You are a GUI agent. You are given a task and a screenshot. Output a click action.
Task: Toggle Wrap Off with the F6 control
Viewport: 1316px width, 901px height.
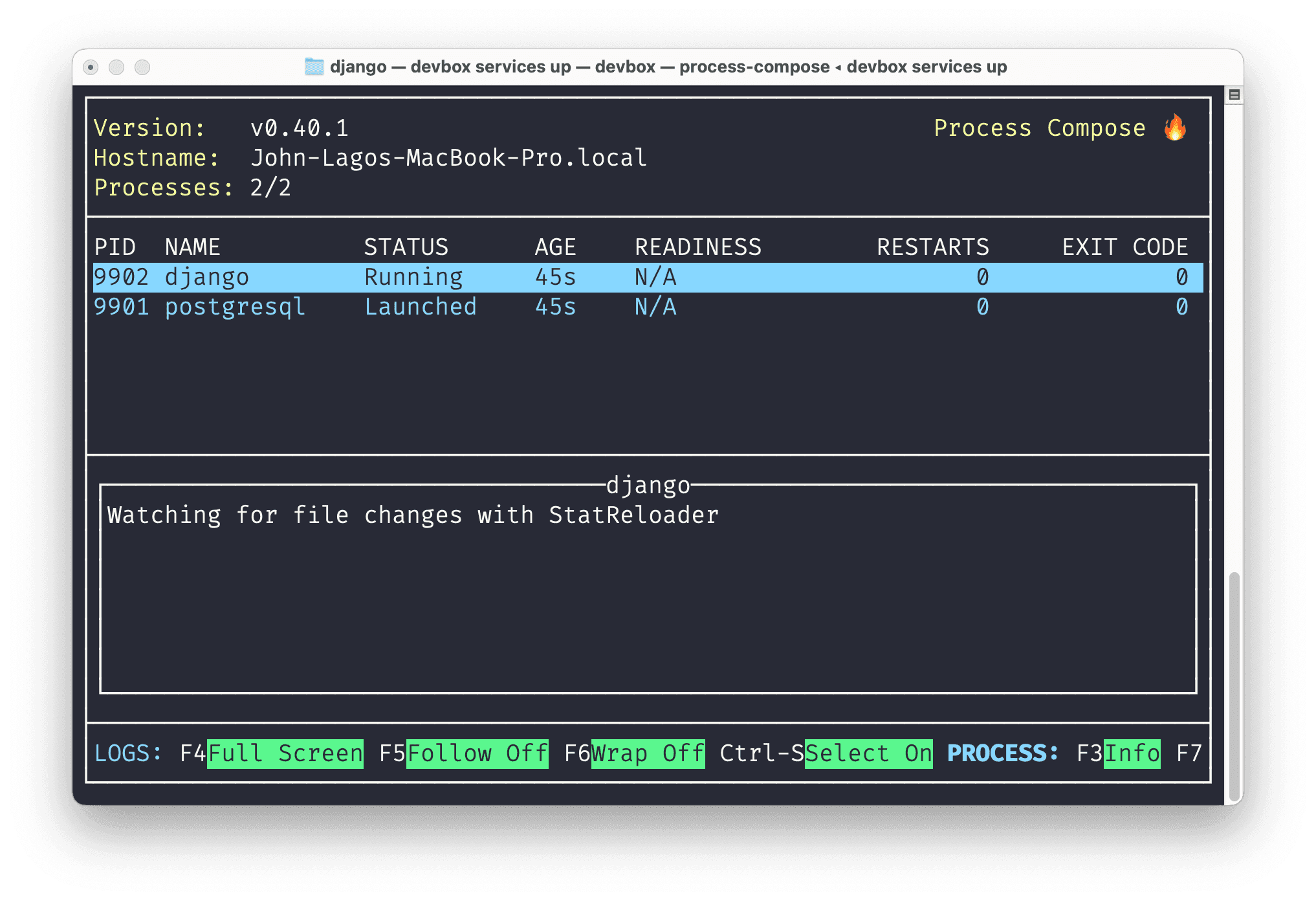click(647, 753)
